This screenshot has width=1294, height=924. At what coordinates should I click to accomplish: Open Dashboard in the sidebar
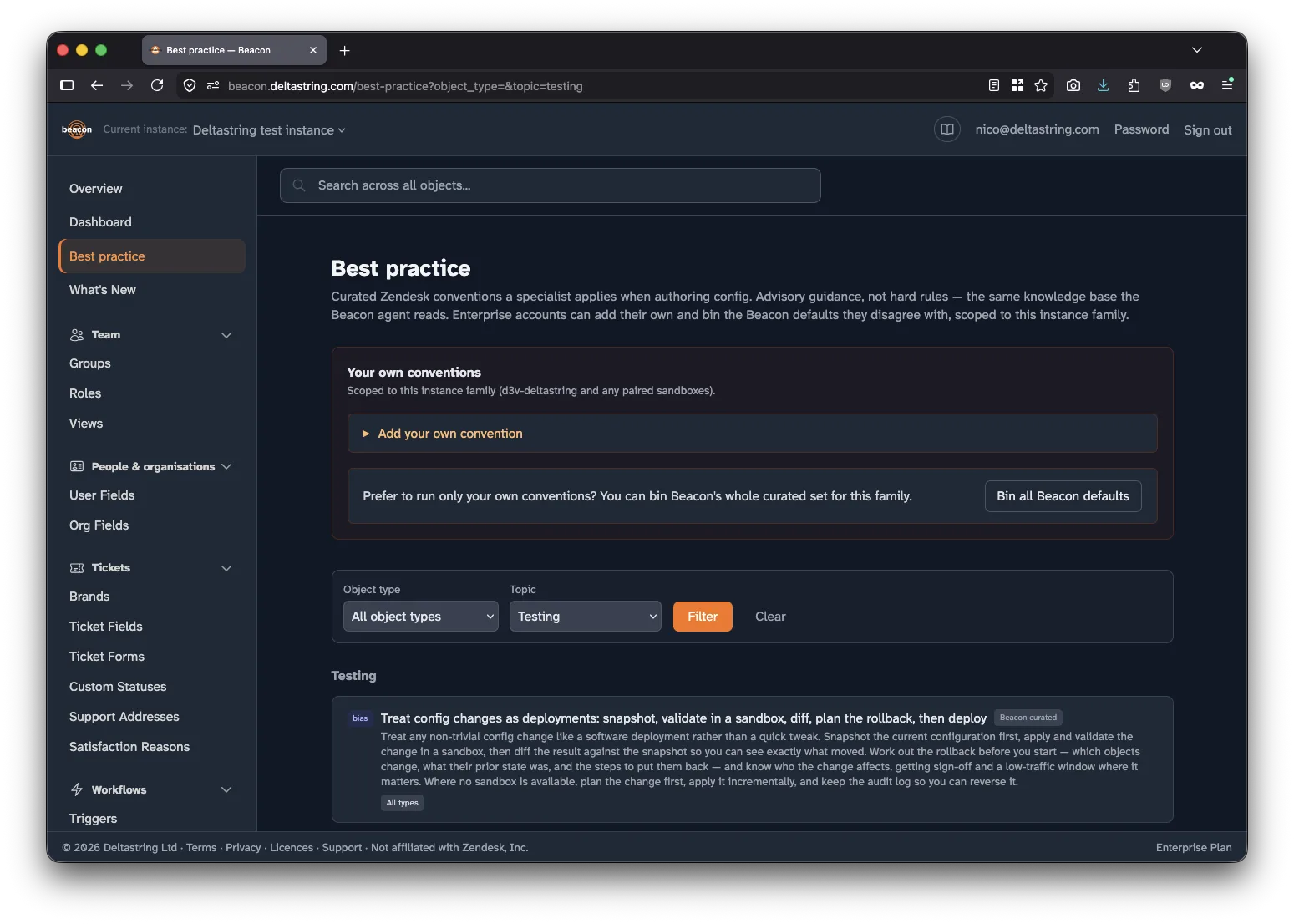point(100,222)
